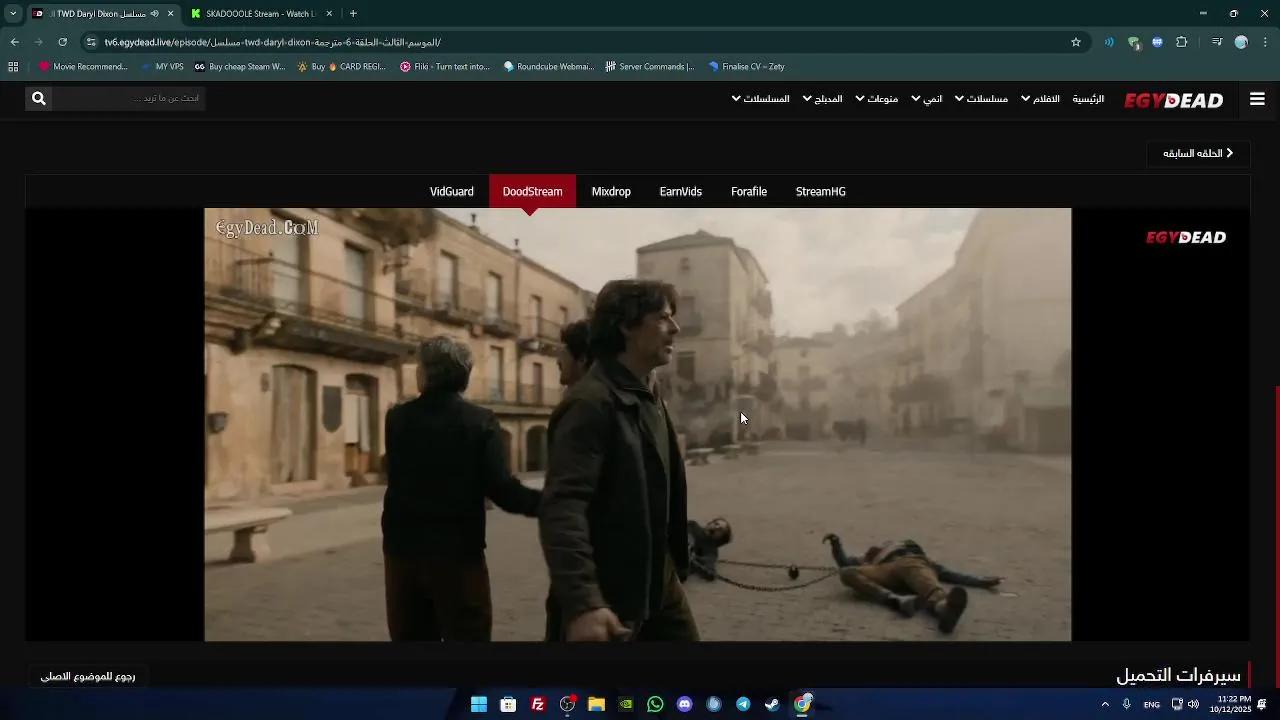Go back to the previous page

point(14,42)
